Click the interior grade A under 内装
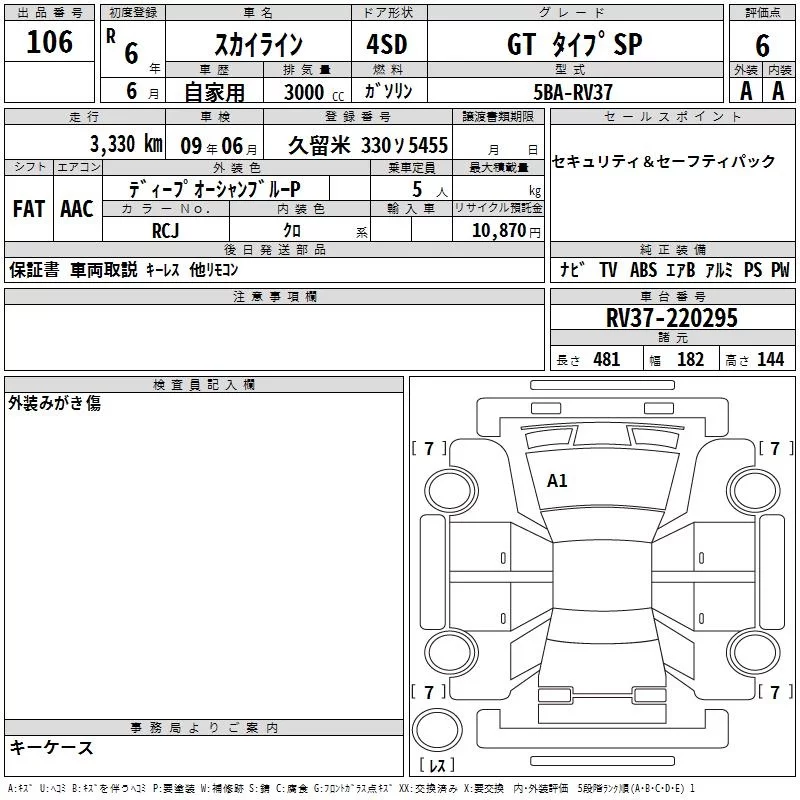Viewport: 800px width, 800px height. tap(778, 90)
